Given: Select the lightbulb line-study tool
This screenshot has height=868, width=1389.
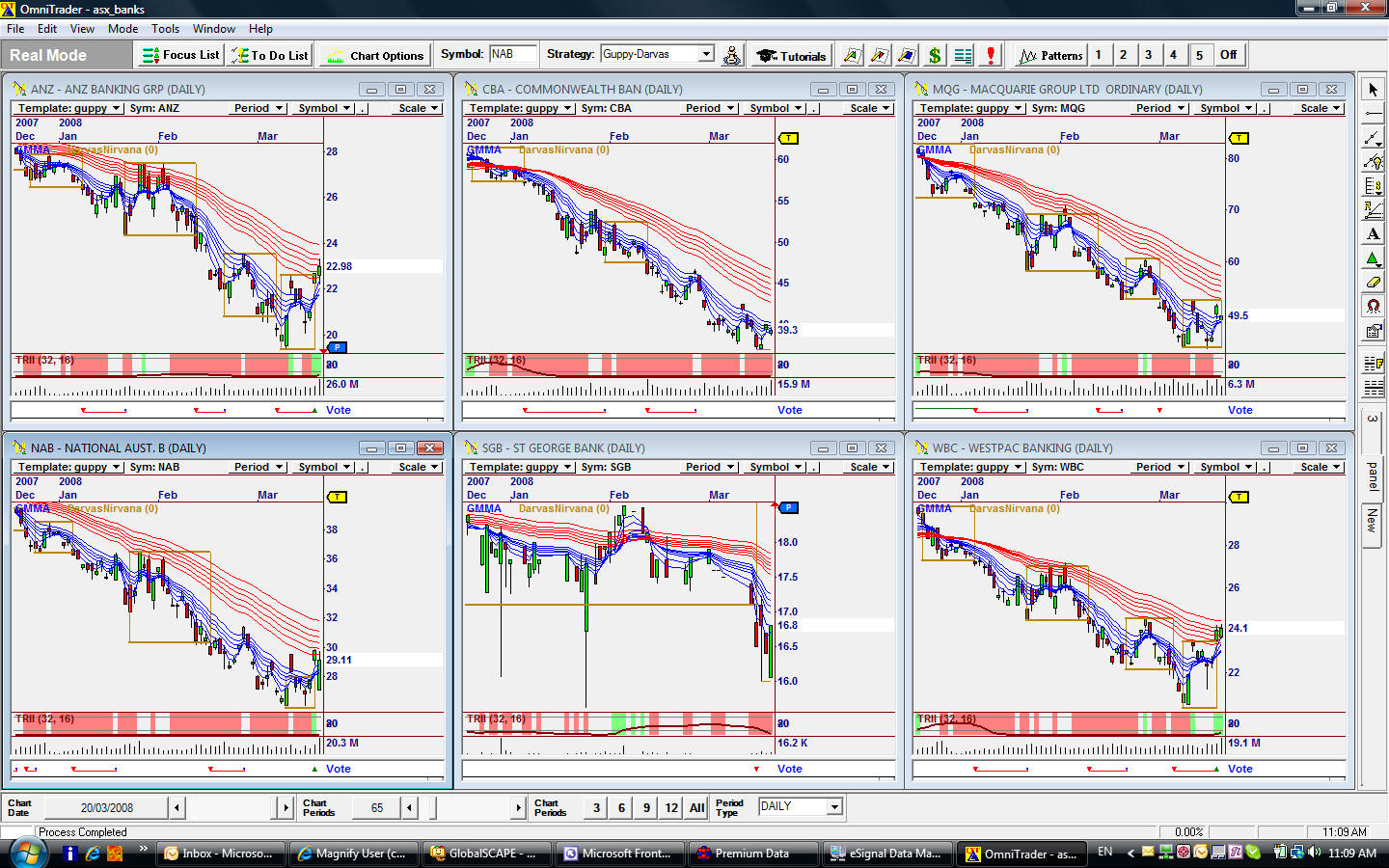Looking at the screenshot, I should [x=1373, y=162].
